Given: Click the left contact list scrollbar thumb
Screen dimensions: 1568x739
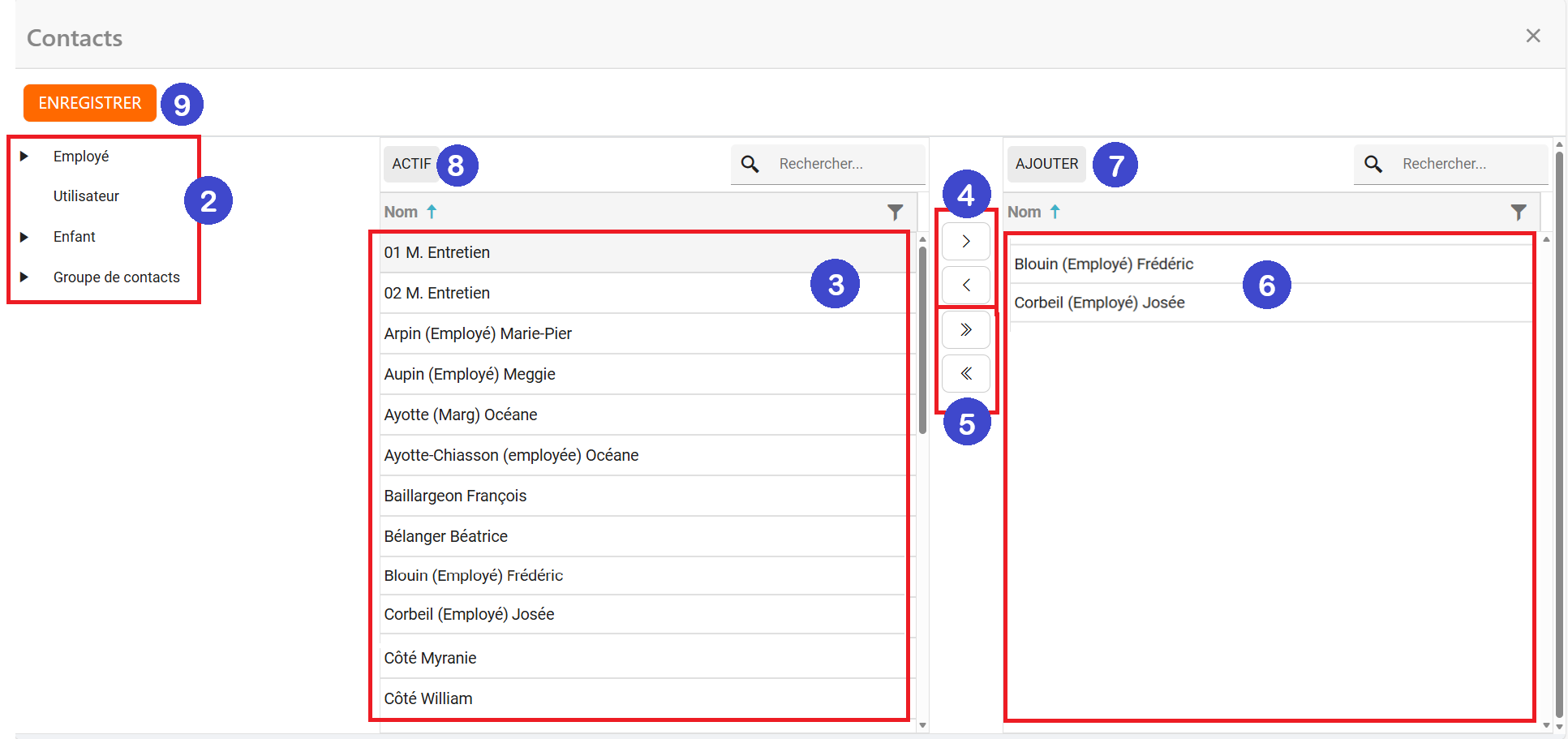Looking at the screenshot, I should 922,341.
